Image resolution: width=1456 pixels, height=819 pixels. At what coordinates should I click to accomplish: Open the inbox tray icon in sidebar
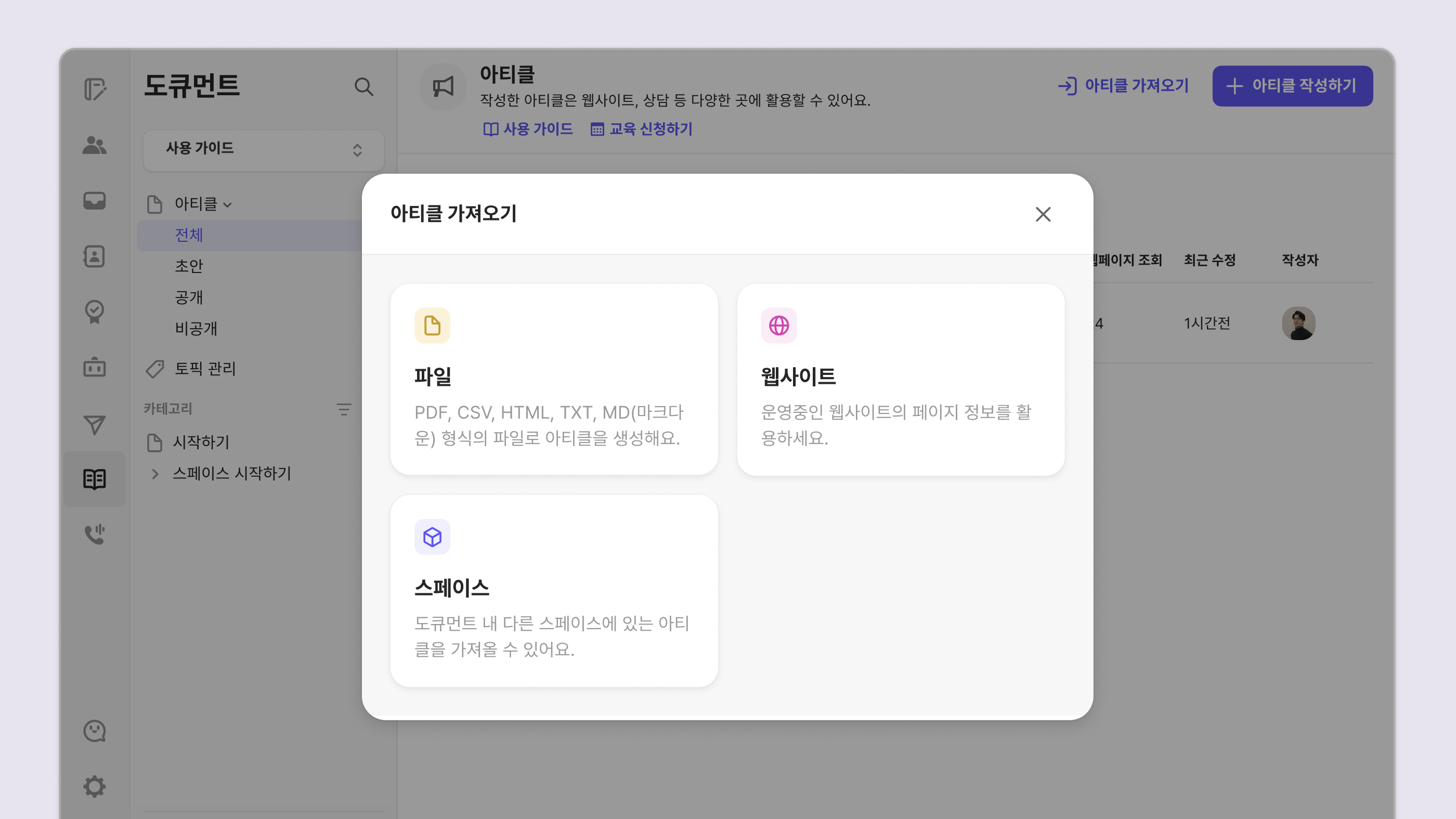coord(94,201)
